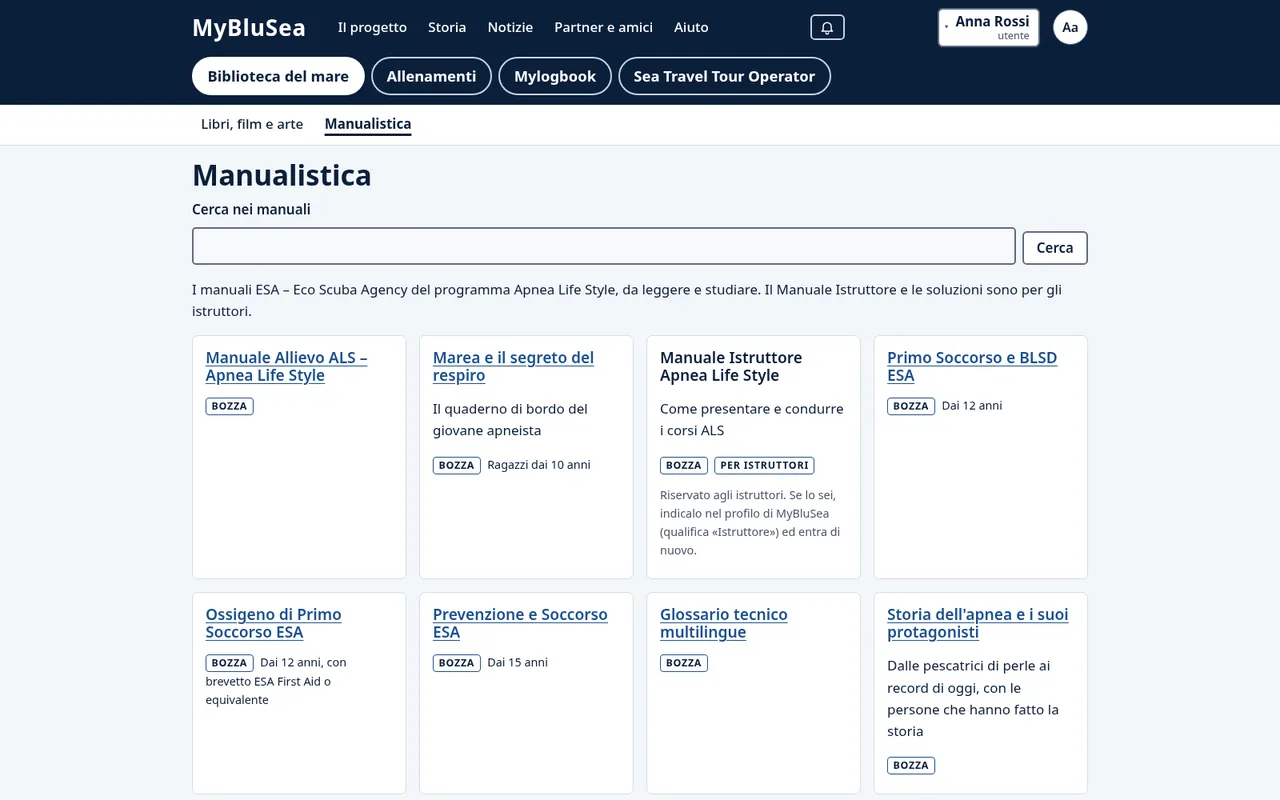
Task: Select the Biblioteca del mare section
Action: pos(278,76)
